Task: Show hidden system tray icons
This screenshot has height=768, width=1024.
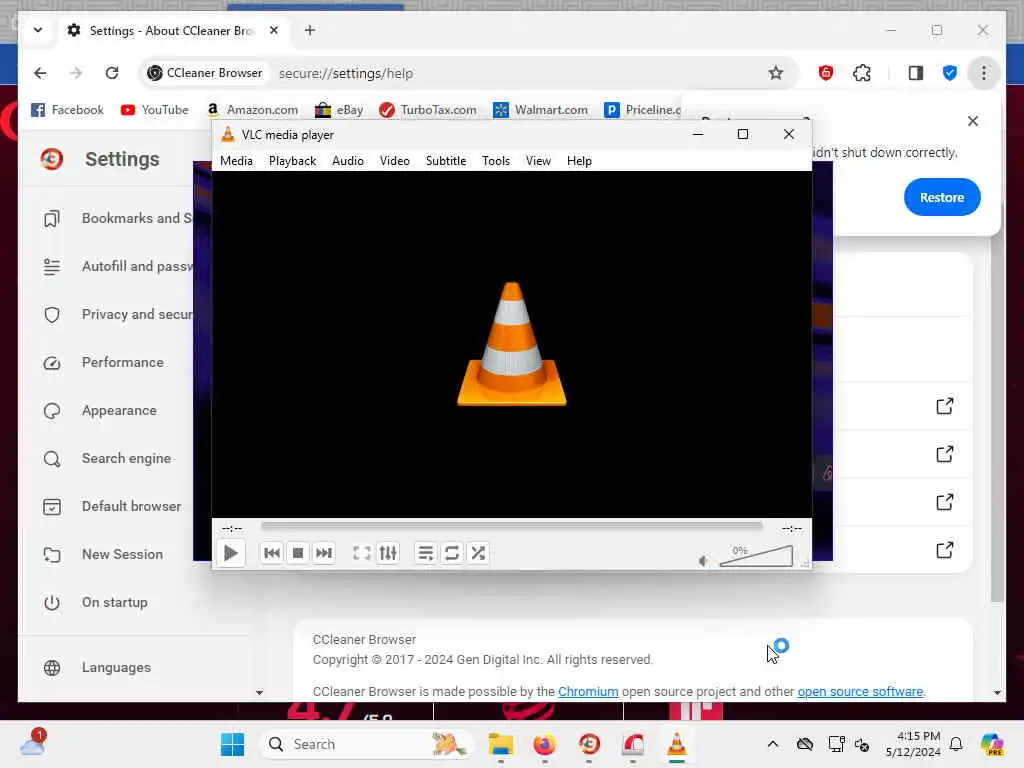Action: (x=773, y=744)
